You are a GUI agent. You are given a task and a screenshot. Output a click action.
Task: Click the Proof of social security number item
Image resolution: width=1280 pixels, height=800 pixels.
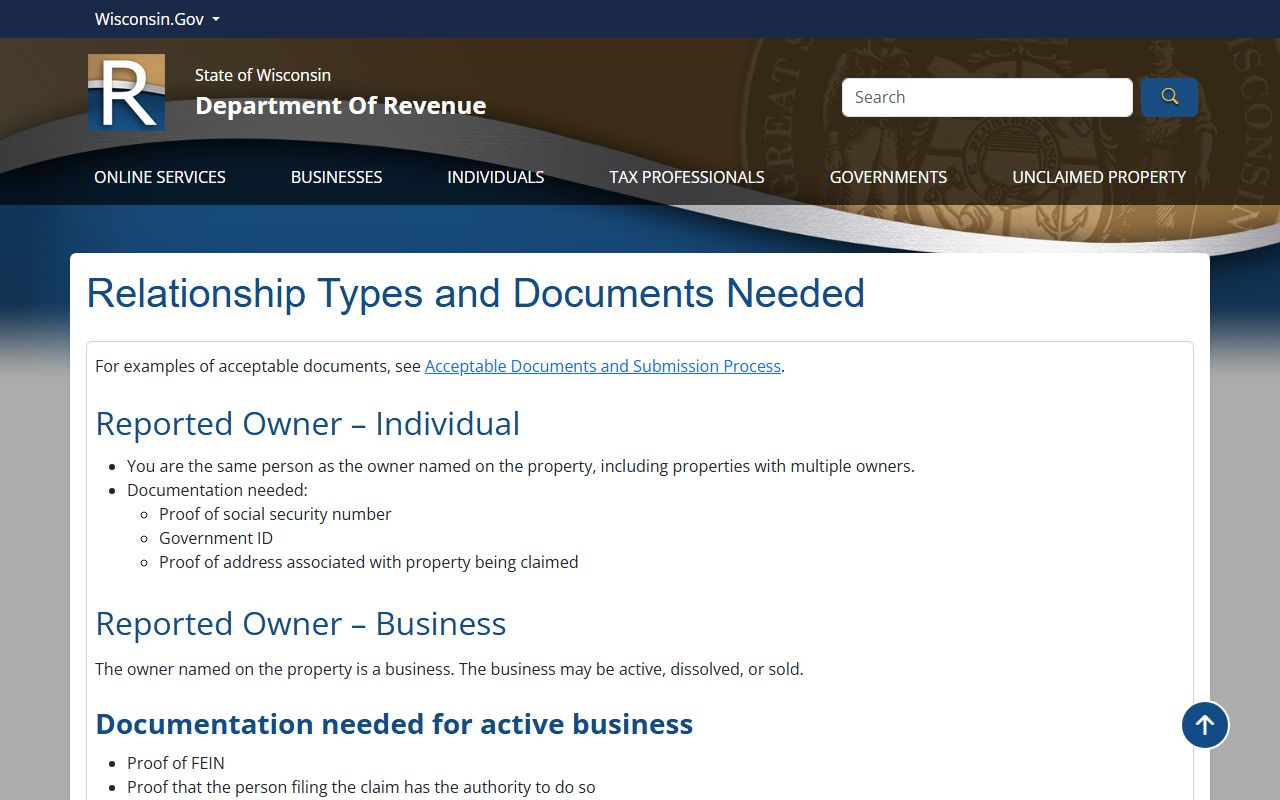(x=275, y=514)
